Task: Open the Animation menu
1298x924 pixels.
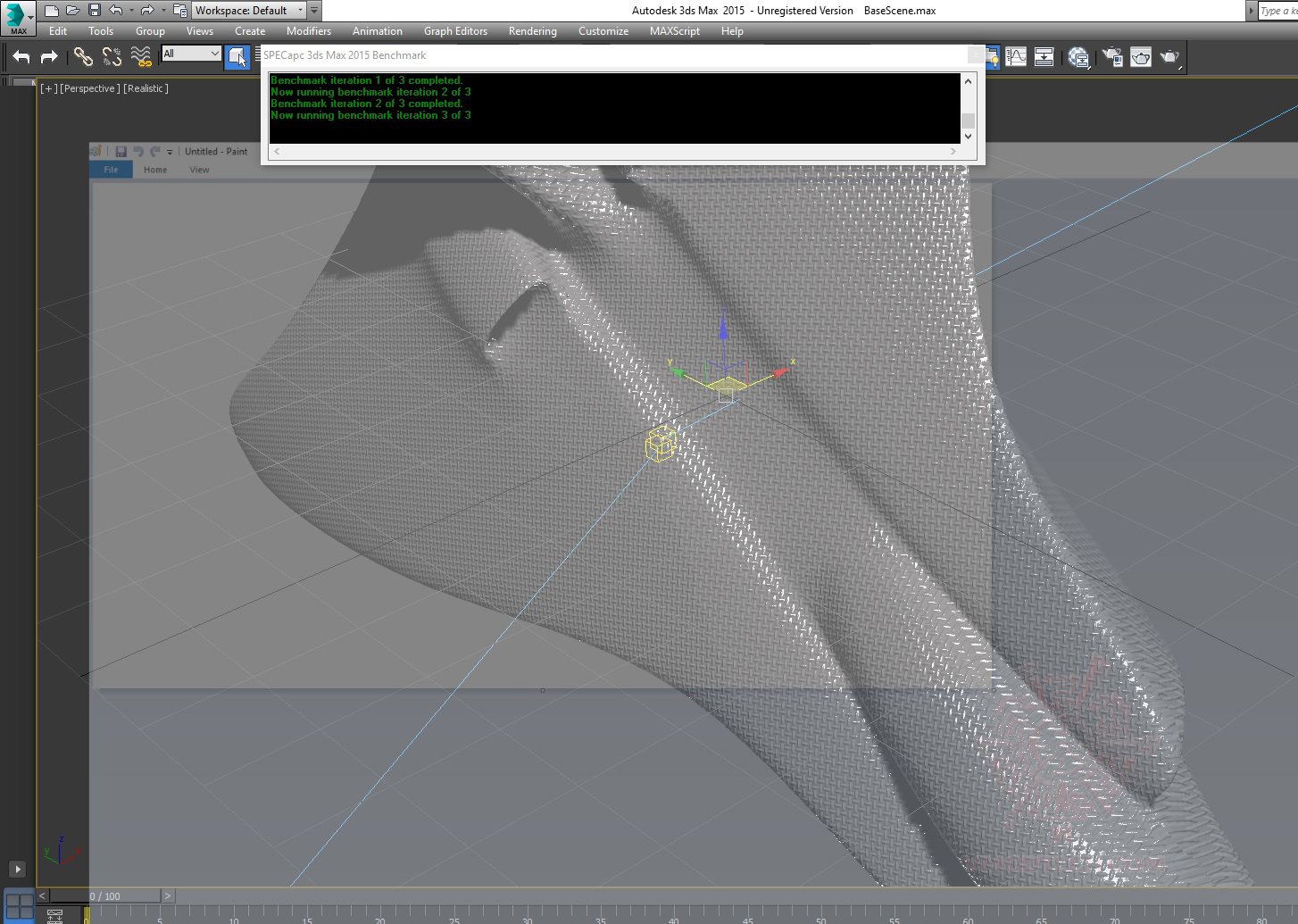Action: click(378, 31)
